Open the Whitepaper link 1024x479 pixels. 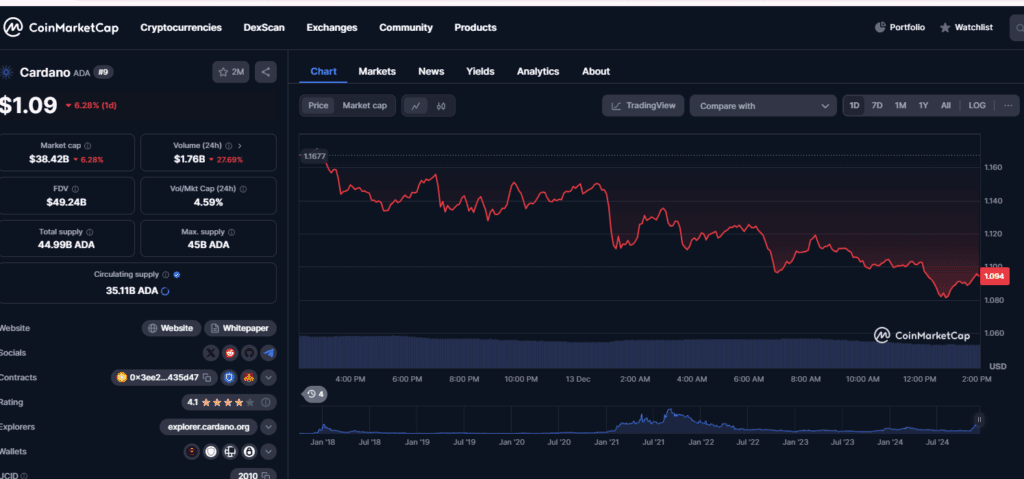point(240,328)
